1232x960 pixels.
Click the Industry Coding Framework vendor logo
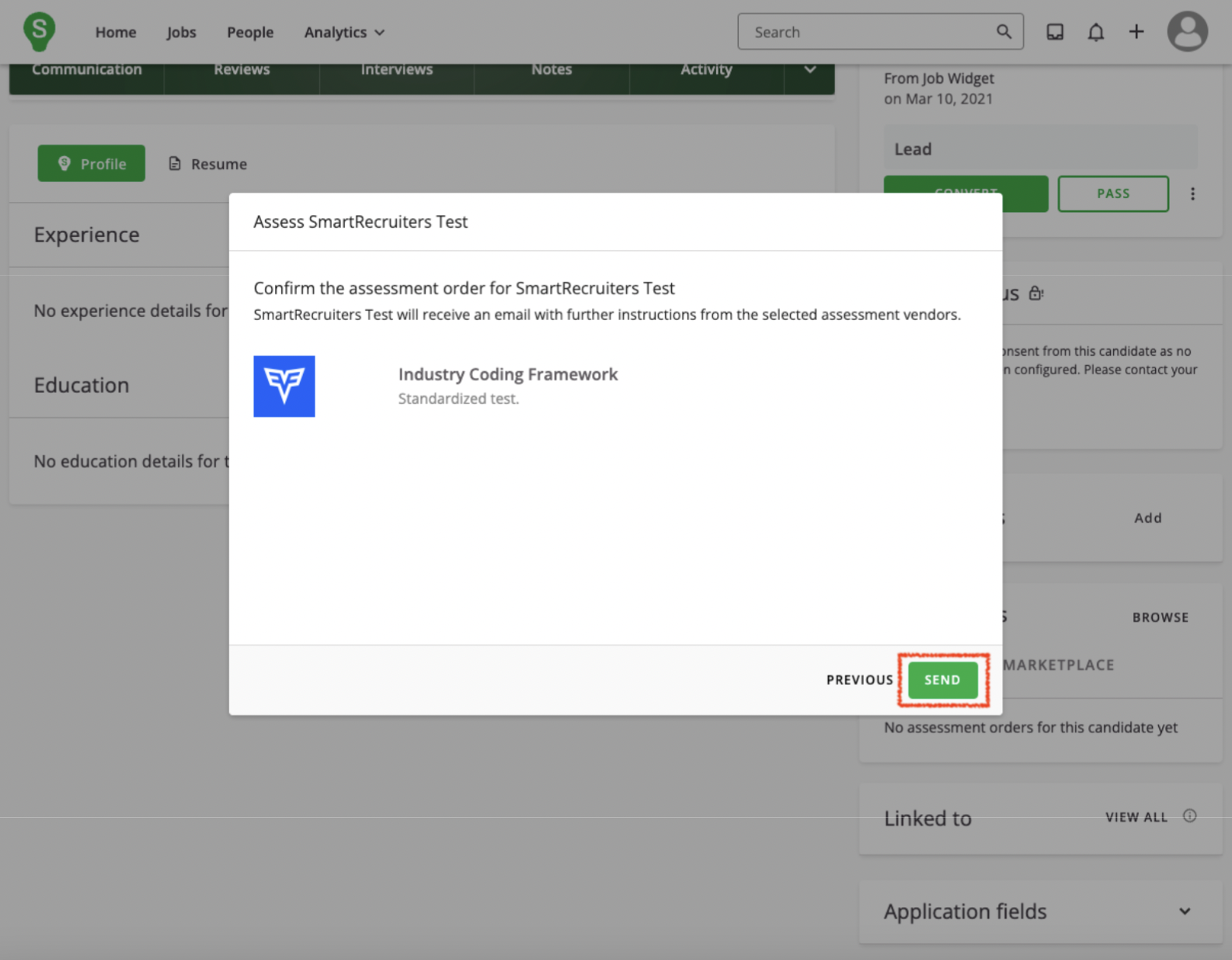click(284, 386)
